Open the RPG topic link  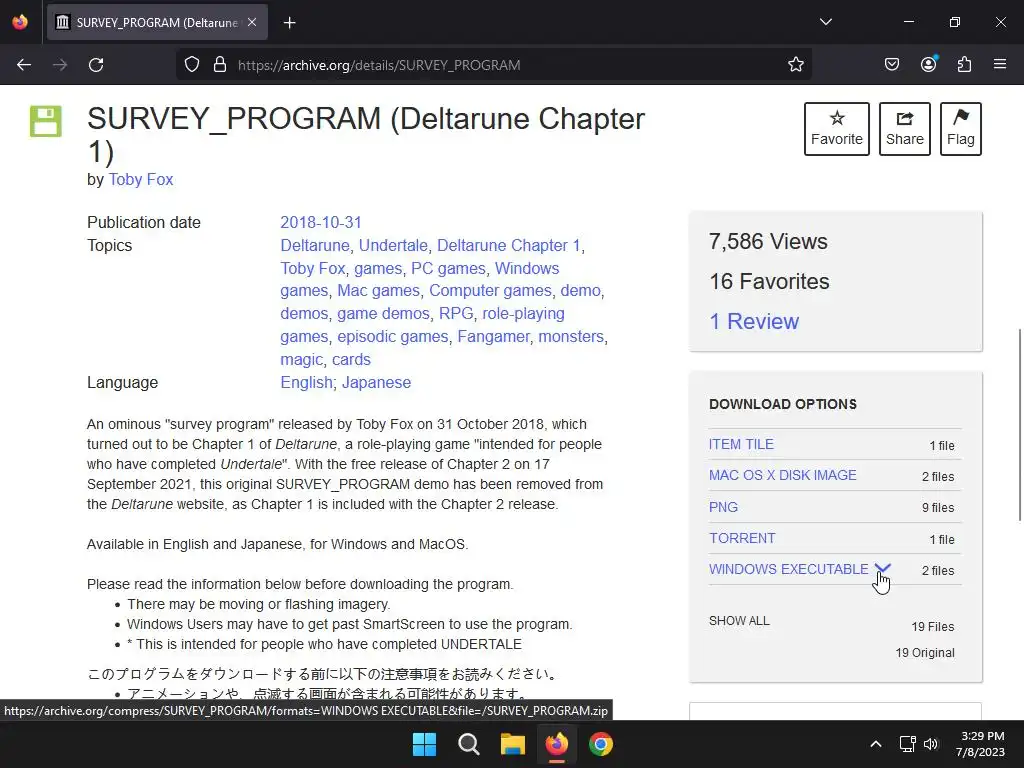[x=456, y=313]
